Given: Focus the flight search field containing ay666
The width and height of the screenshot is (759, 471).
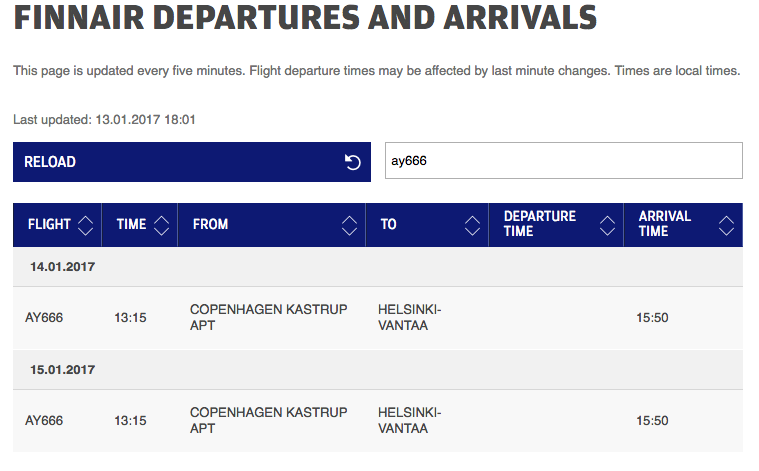Looking at the screenshot, I should point(563,161).
